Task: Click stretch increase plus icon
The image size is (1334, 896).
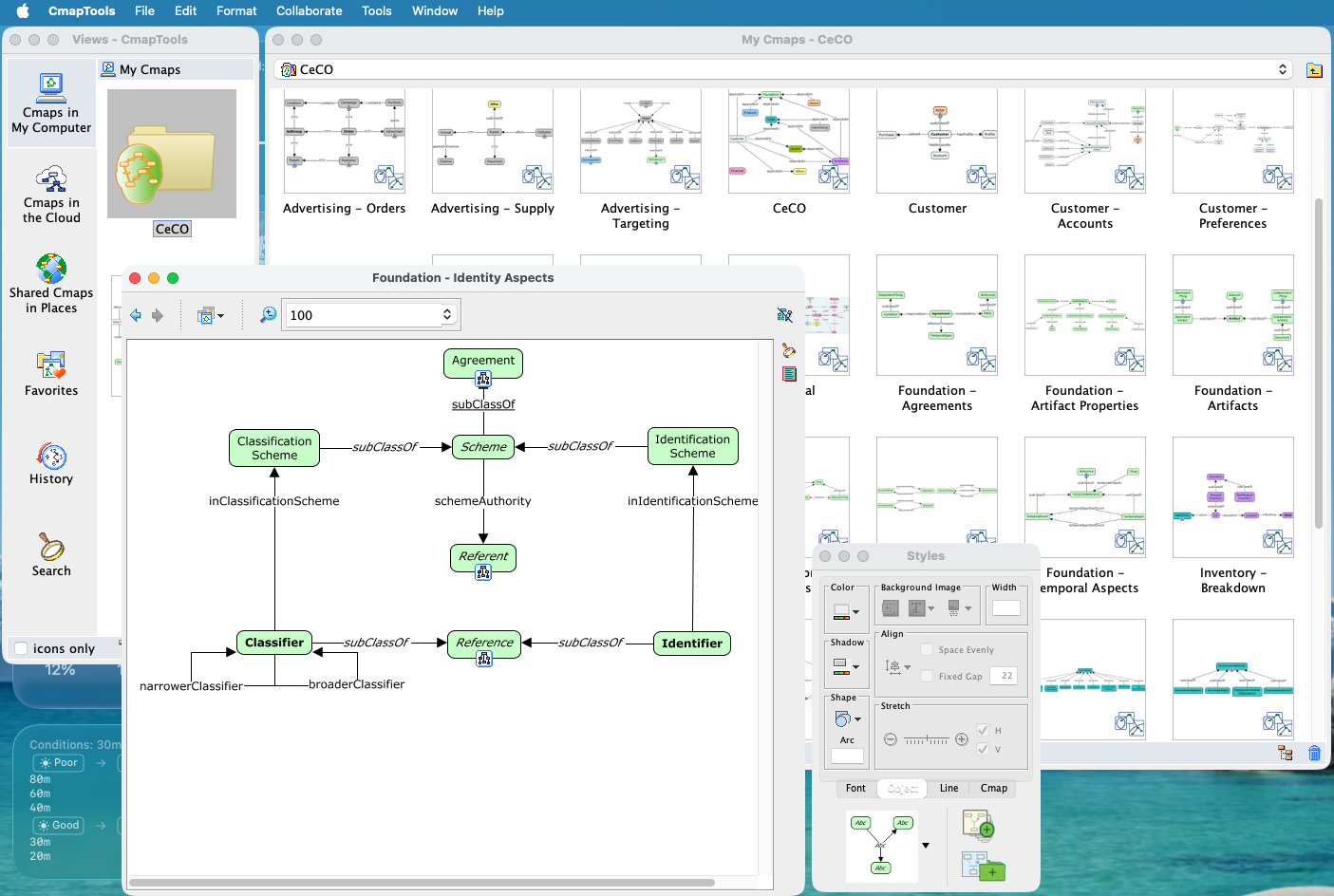Action: pos(962,739)
